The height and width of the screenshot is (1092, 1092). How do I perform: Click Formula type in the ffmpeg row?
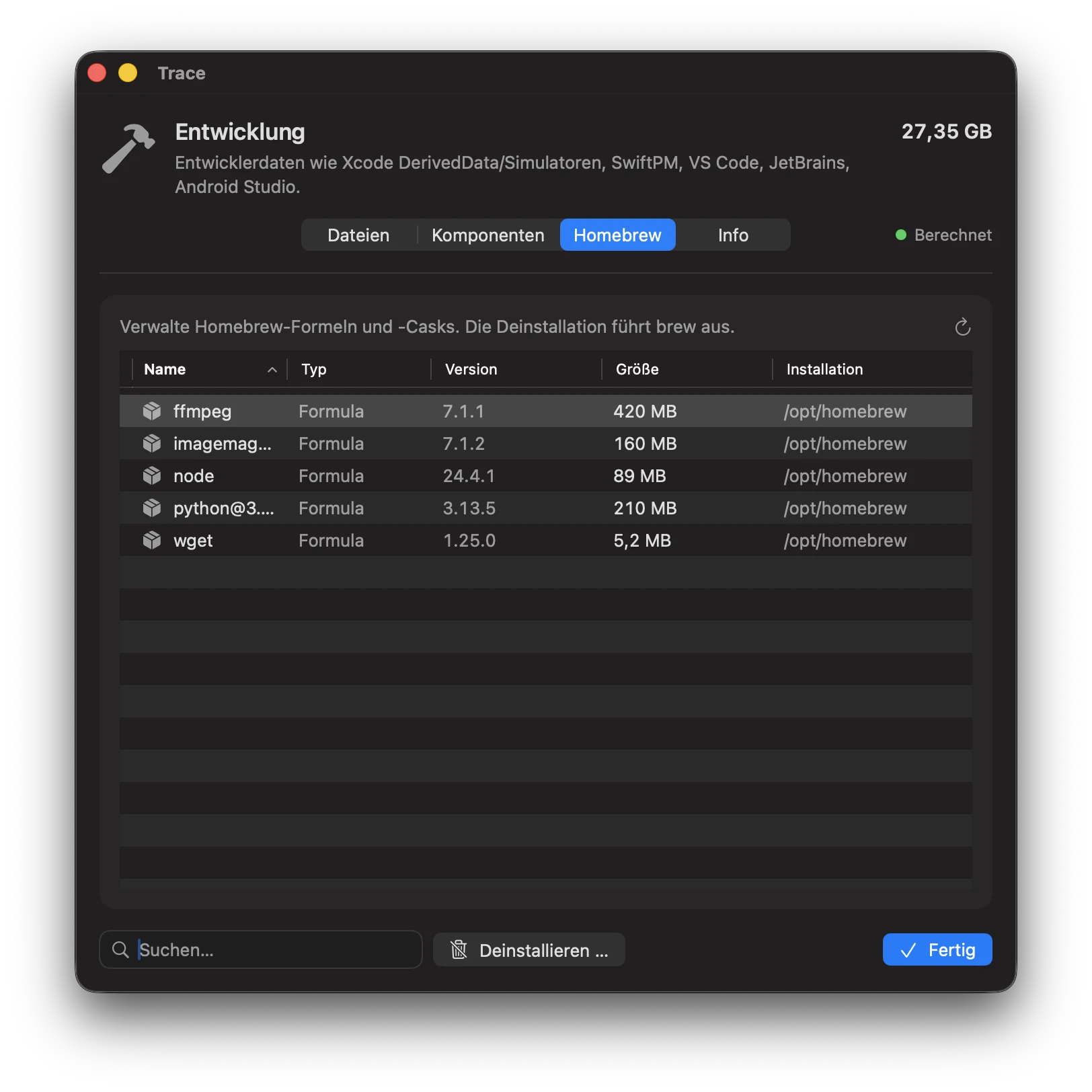click(331, 411)
